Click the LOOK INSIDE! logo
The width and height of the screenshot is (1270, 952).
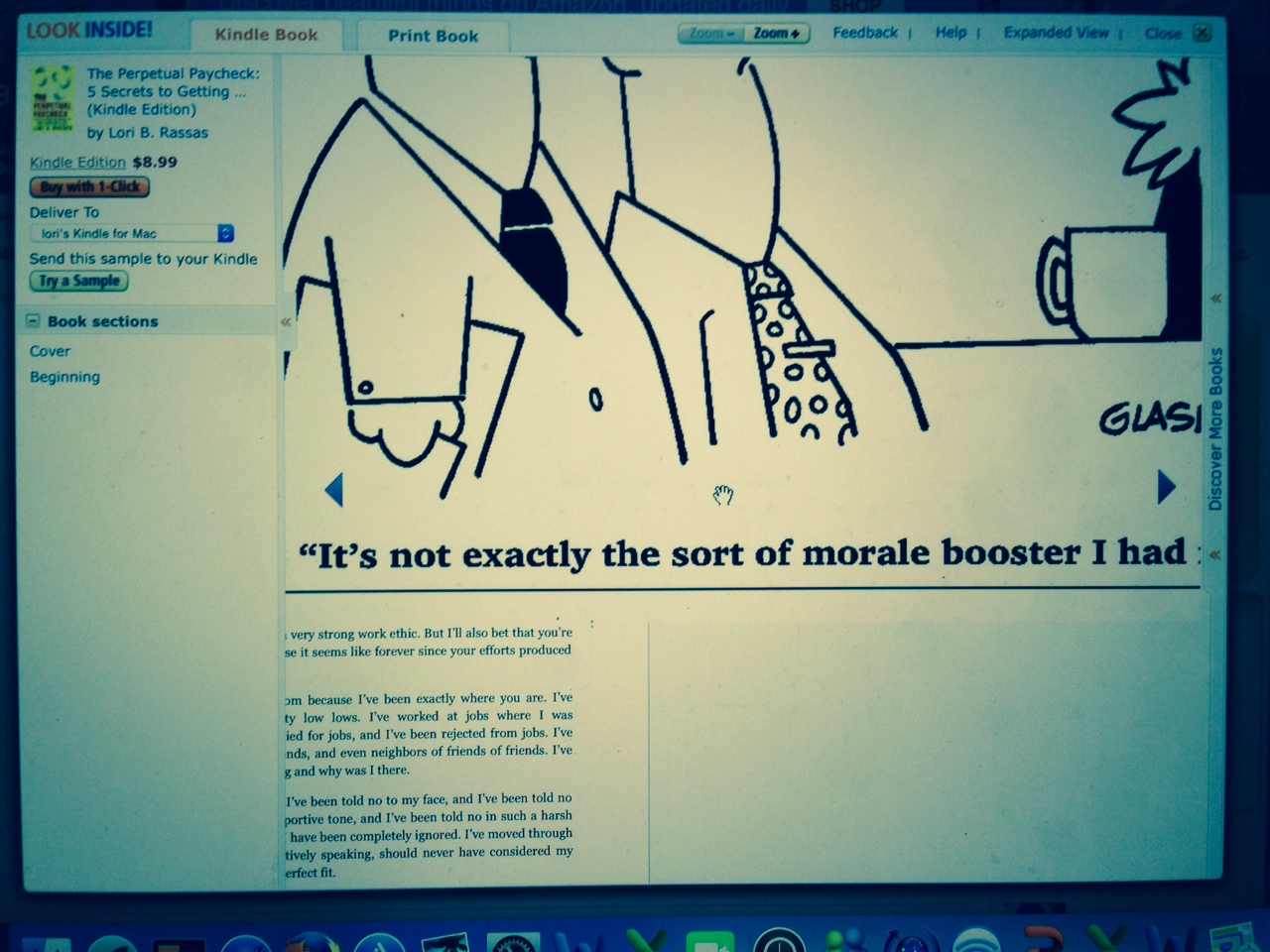click(x=89, y=30)
